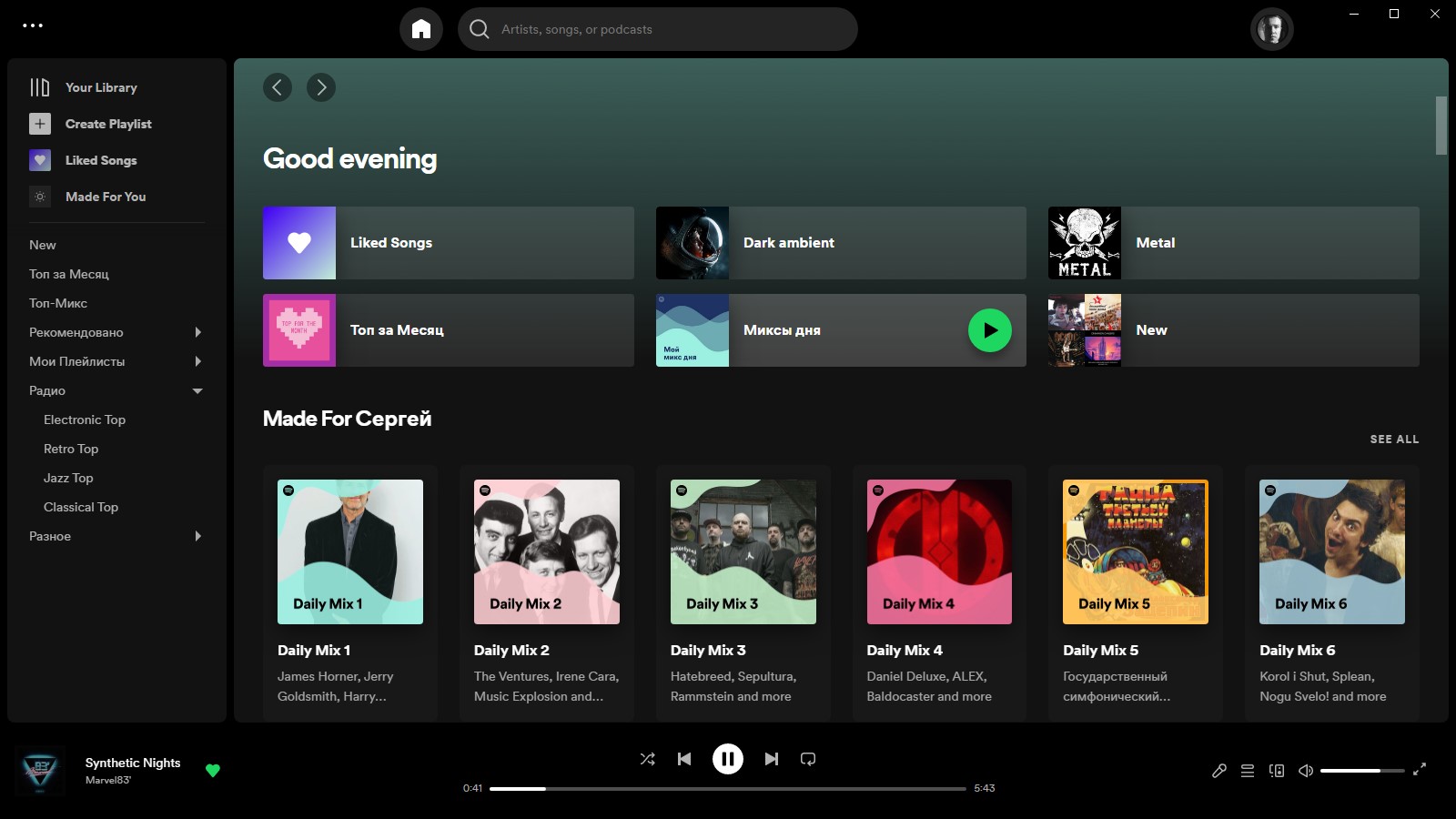Unlike Synthetic Nights with green heart
This screenshot has height=819, width=1456.
coord(213,771)
